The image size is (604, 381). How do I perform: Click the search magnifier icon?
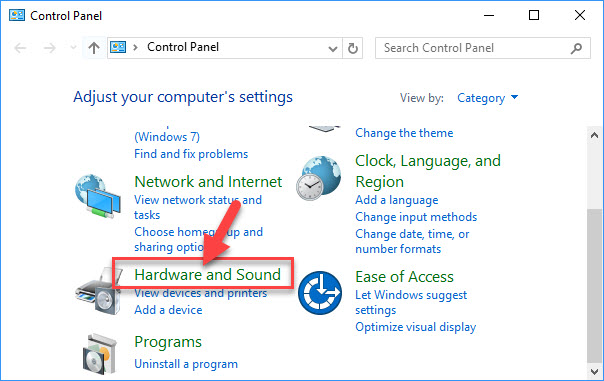coord(576,48)
